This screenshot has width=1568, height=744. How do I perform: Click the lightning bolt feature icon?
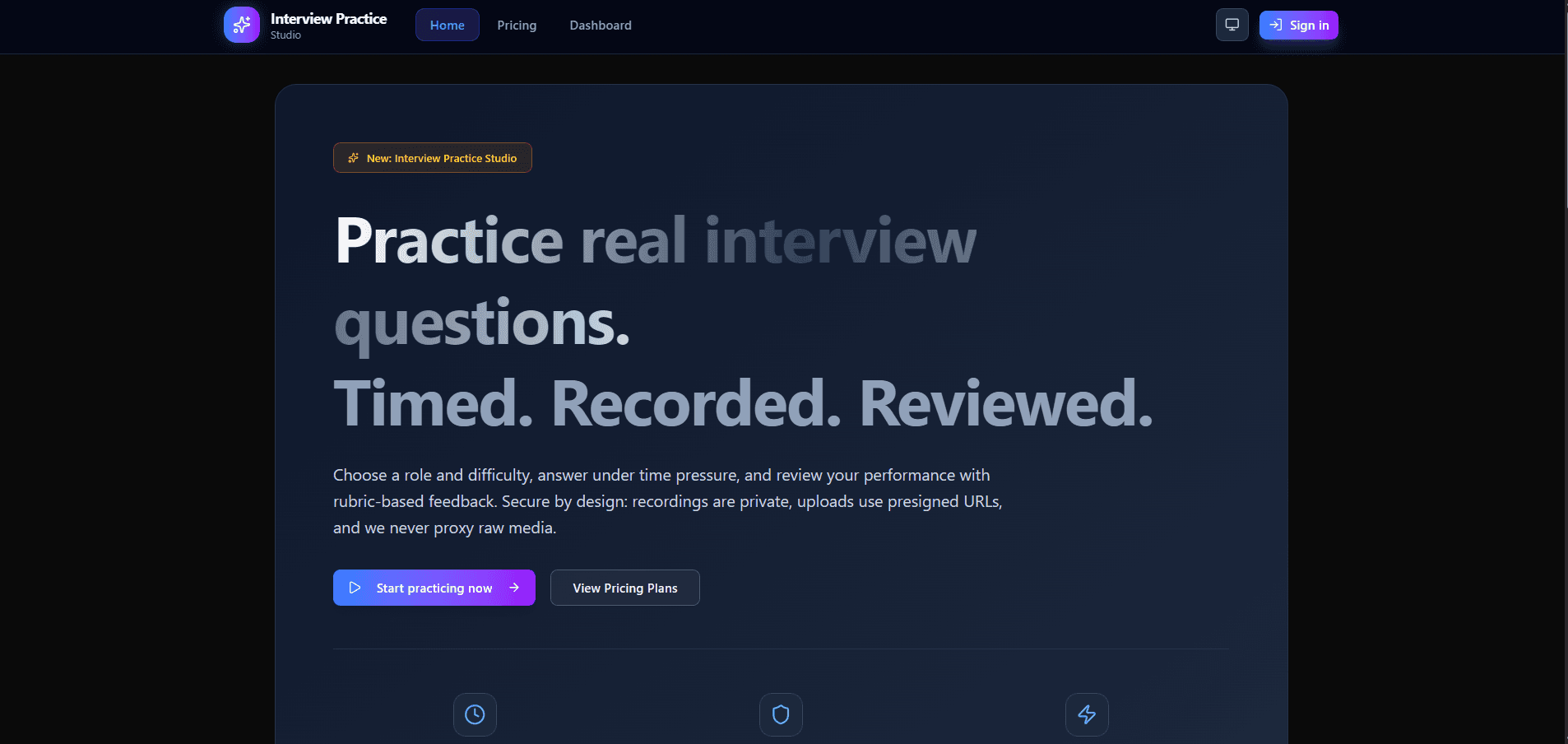click(1087, 714)
